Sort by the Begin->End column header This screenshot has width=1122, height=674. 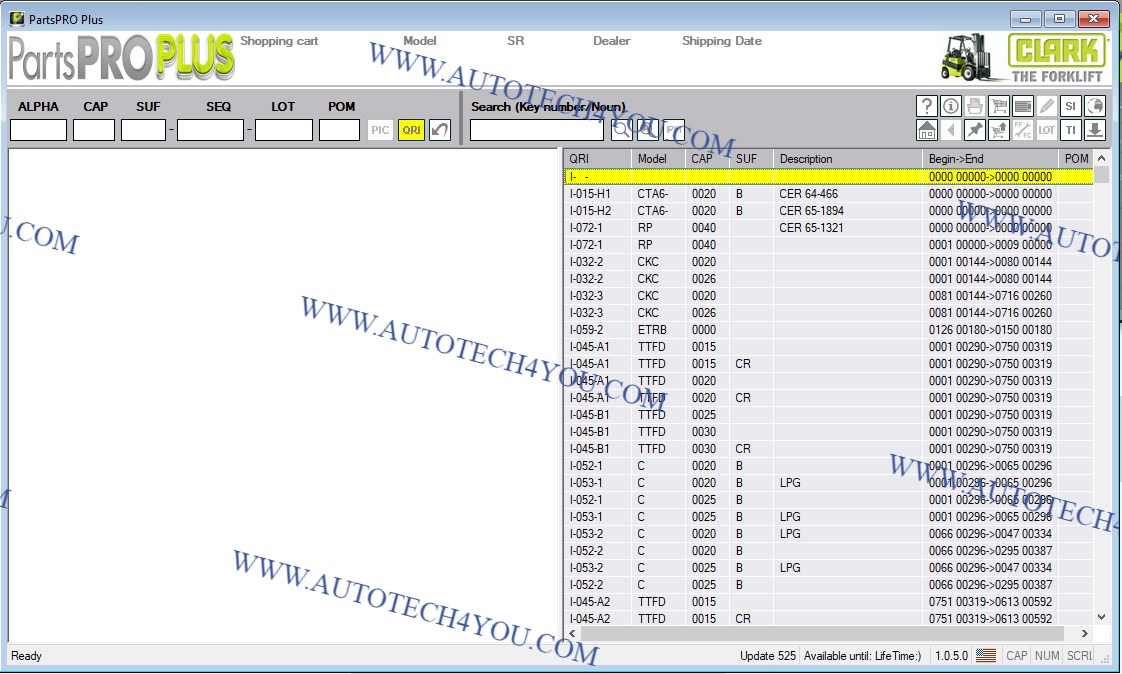(x=956, y=159)
